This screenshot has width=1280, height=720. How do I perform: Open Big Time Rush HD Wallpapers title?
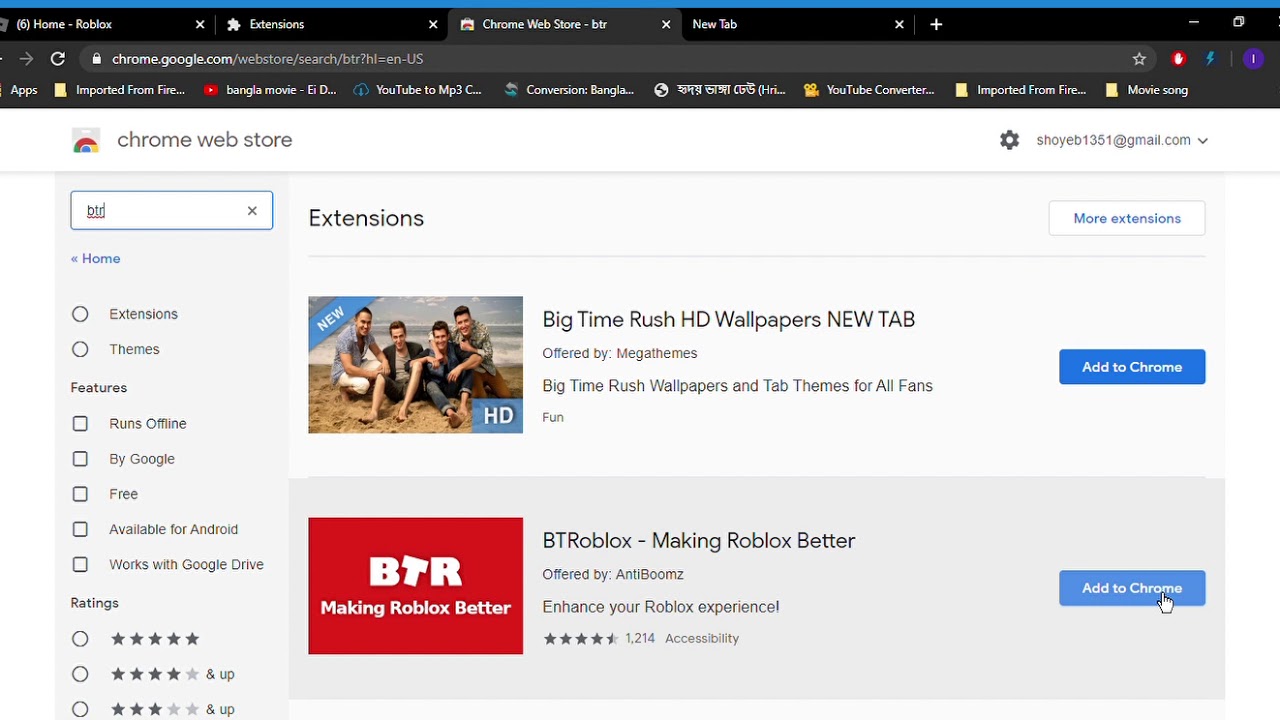tap(728, 319)
